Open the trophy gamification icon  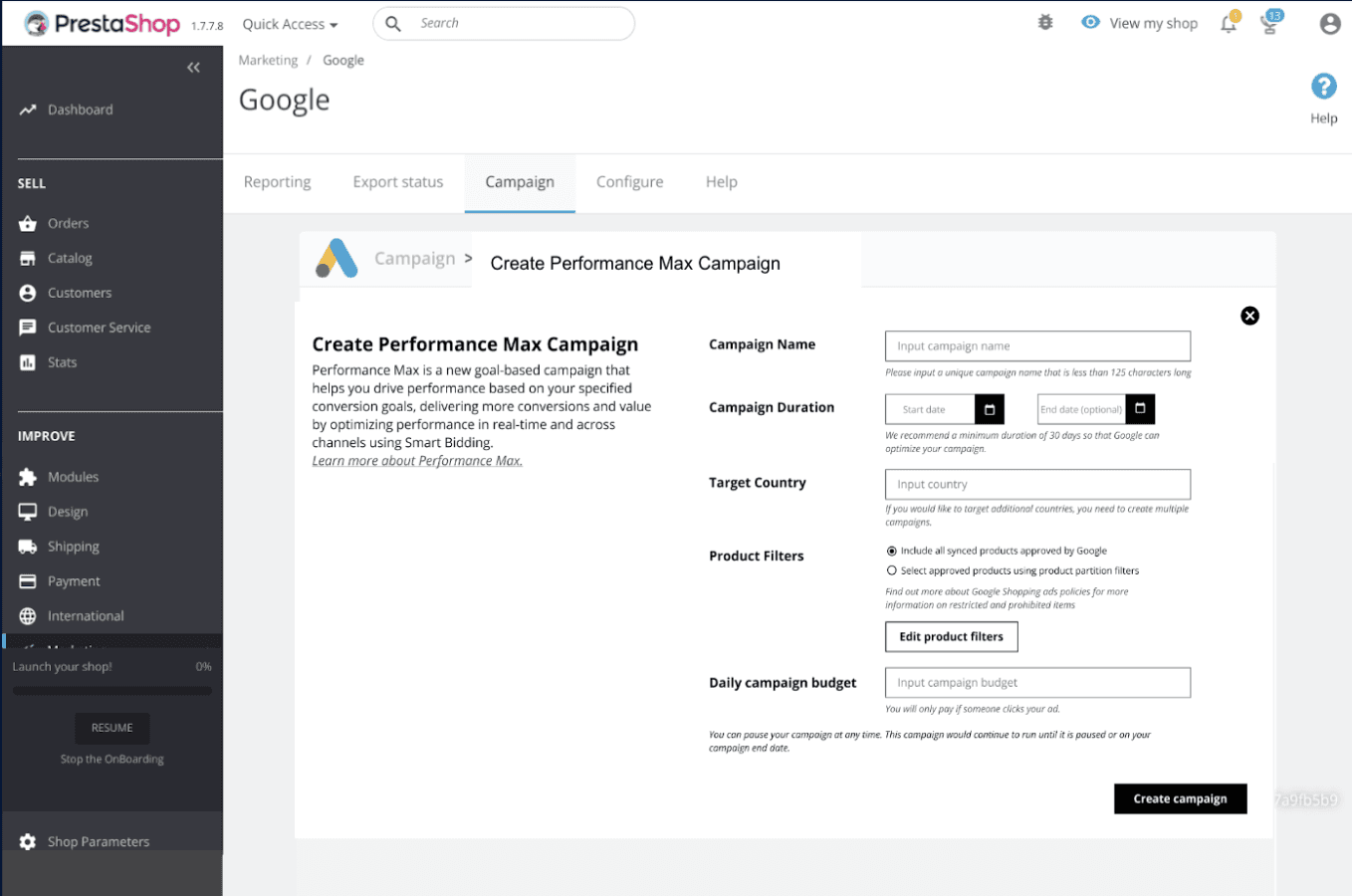pos(1270,23)
